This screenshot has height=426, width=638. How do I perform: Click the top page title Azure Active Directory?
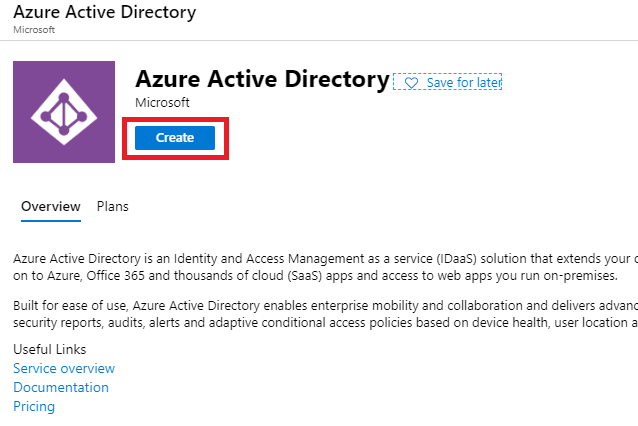tap(104, 13)
